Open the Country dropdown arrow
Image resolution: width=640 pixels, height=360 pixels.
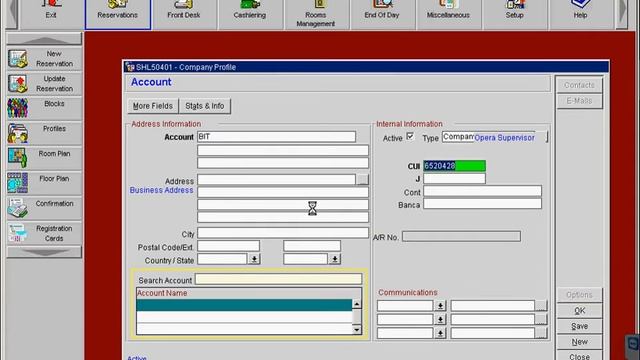click(x=254, y=259)
